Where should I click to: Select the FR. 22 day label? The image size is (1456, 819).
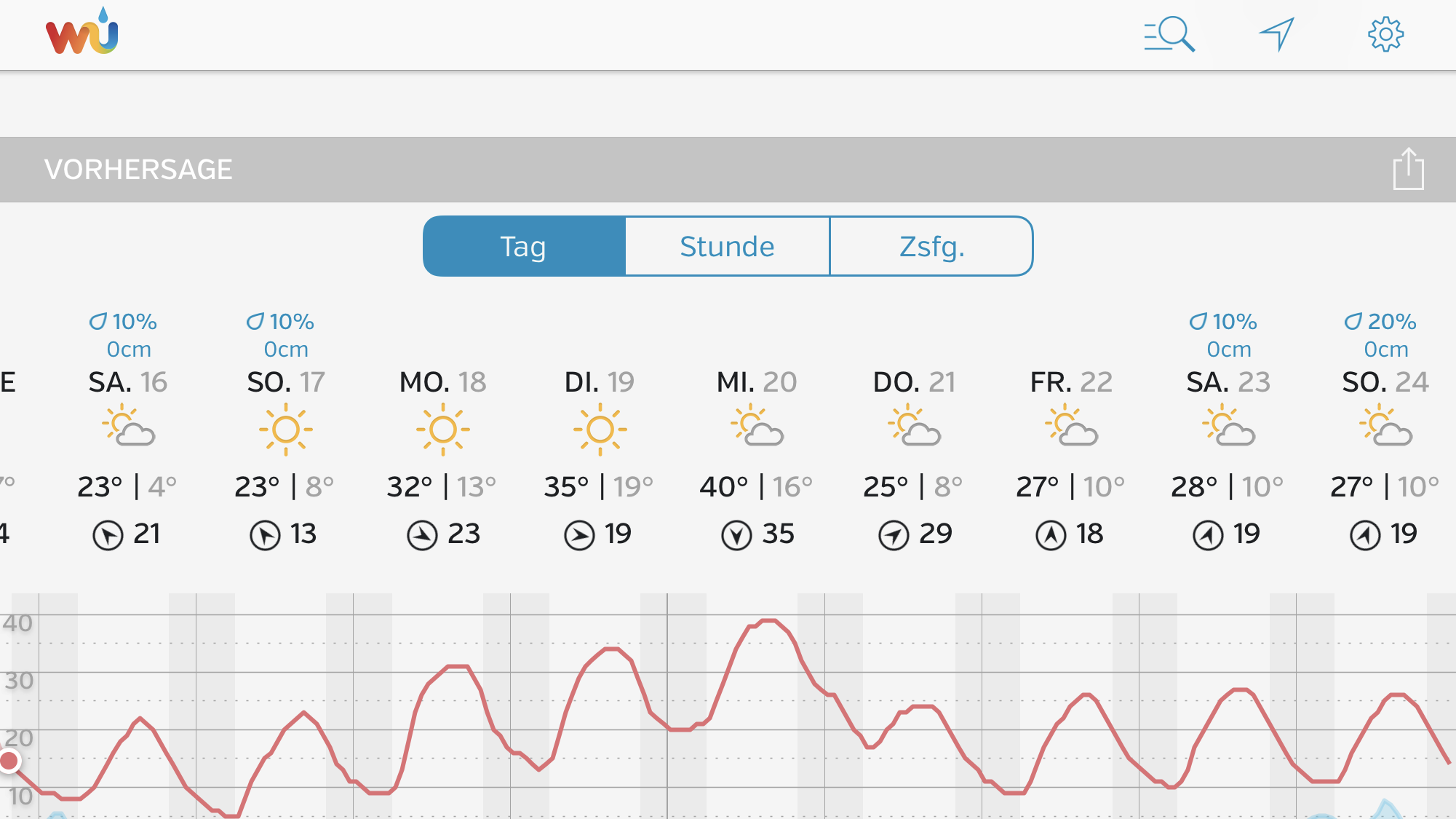(x=1071, y=382)
